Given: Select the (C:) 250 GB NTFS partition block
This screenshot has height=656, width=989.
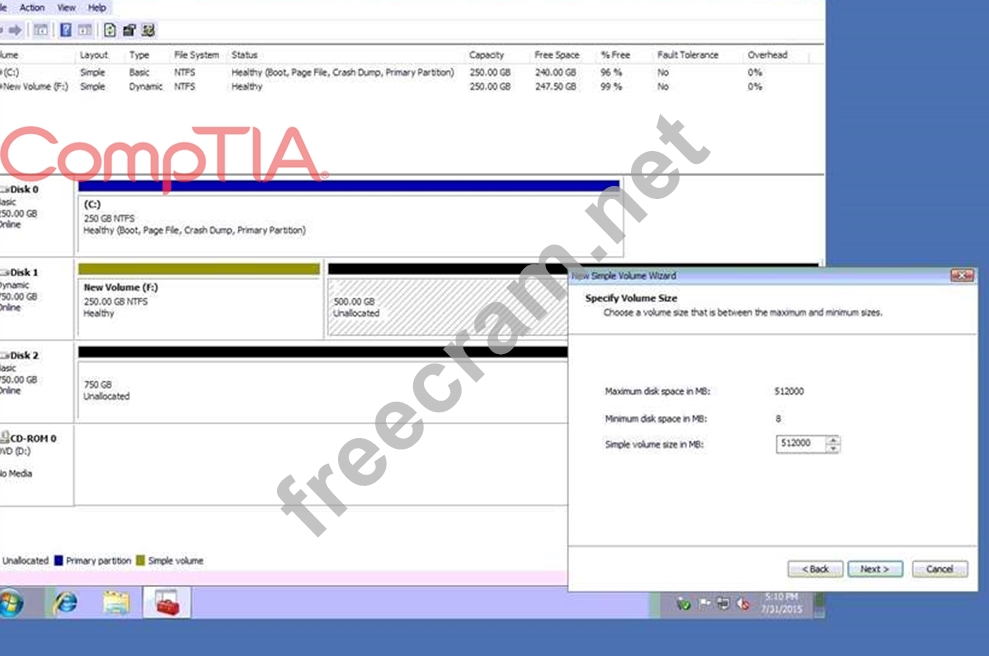Looking at the screenshot, I should 349,218.
